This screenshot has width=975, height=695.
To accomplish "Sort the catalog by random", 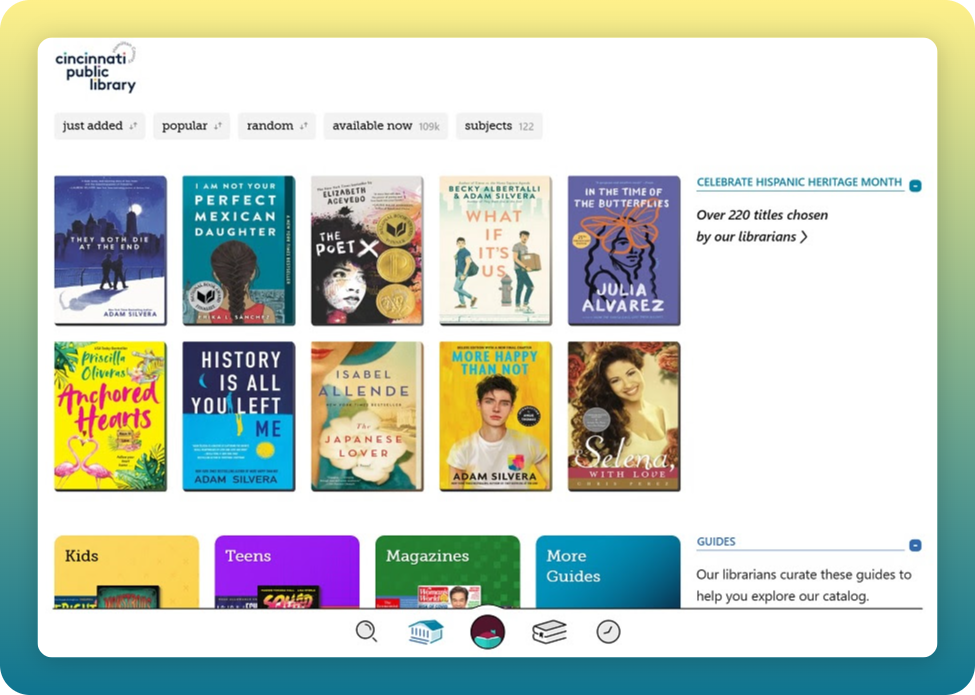I will pyautogui.click(x=276, y=126).
